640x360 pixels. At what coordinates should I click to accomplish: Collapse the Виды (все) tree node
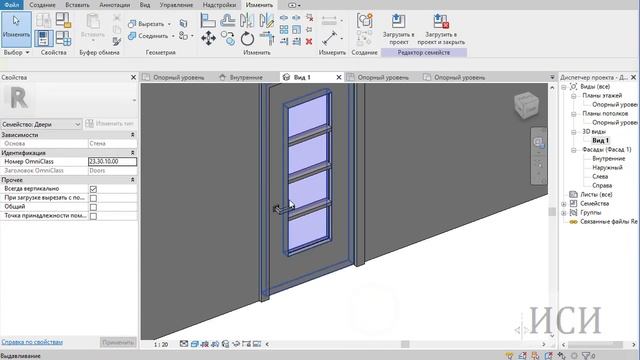click(564, 87)
